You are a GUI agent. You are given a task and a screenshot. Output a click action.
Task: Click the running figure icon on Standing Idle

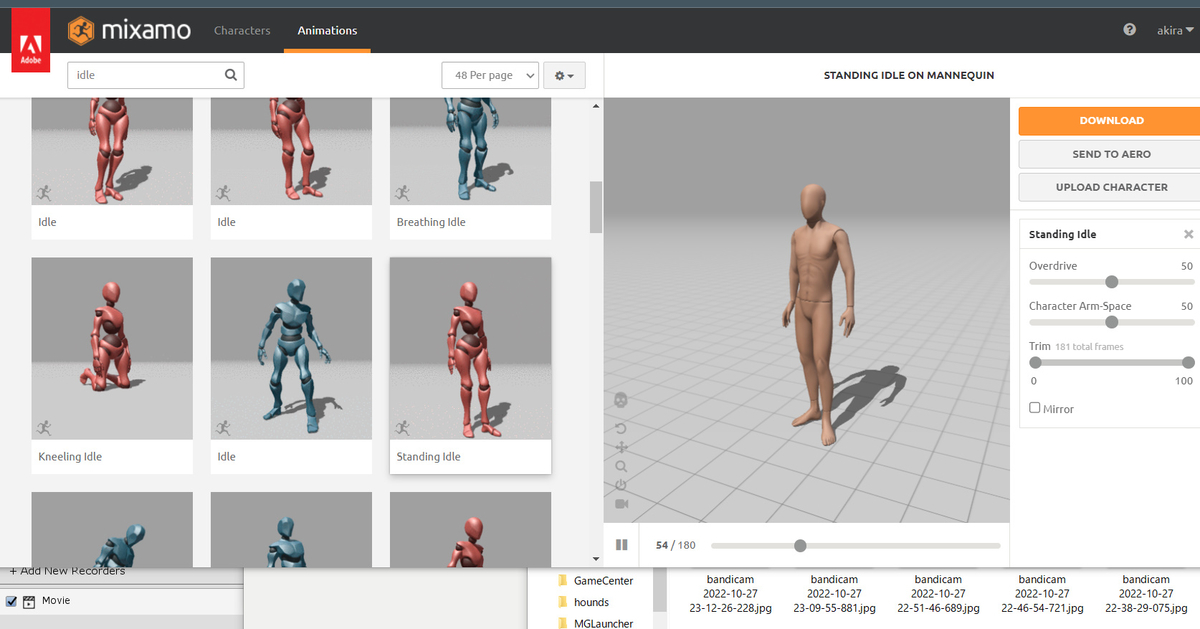click(401, 428)
